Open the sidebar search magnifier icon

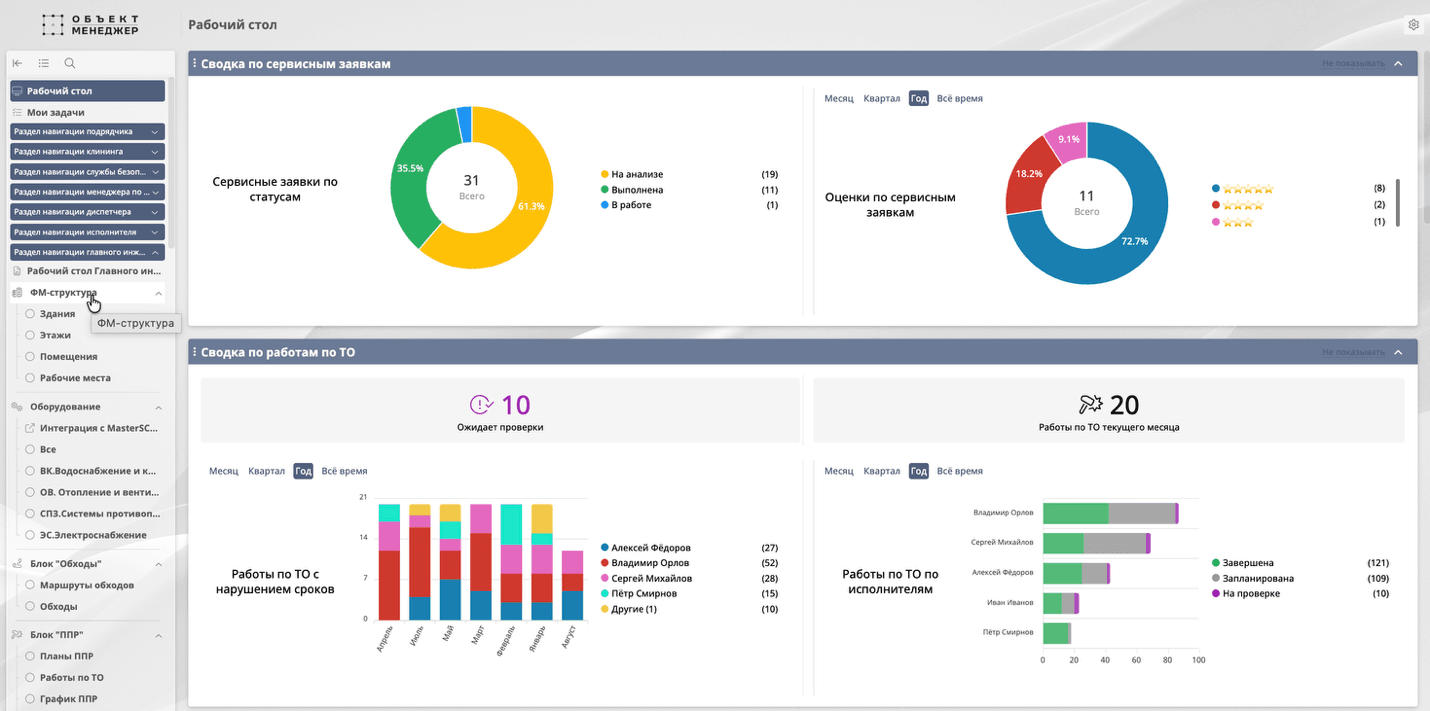[x=70, y=63]
